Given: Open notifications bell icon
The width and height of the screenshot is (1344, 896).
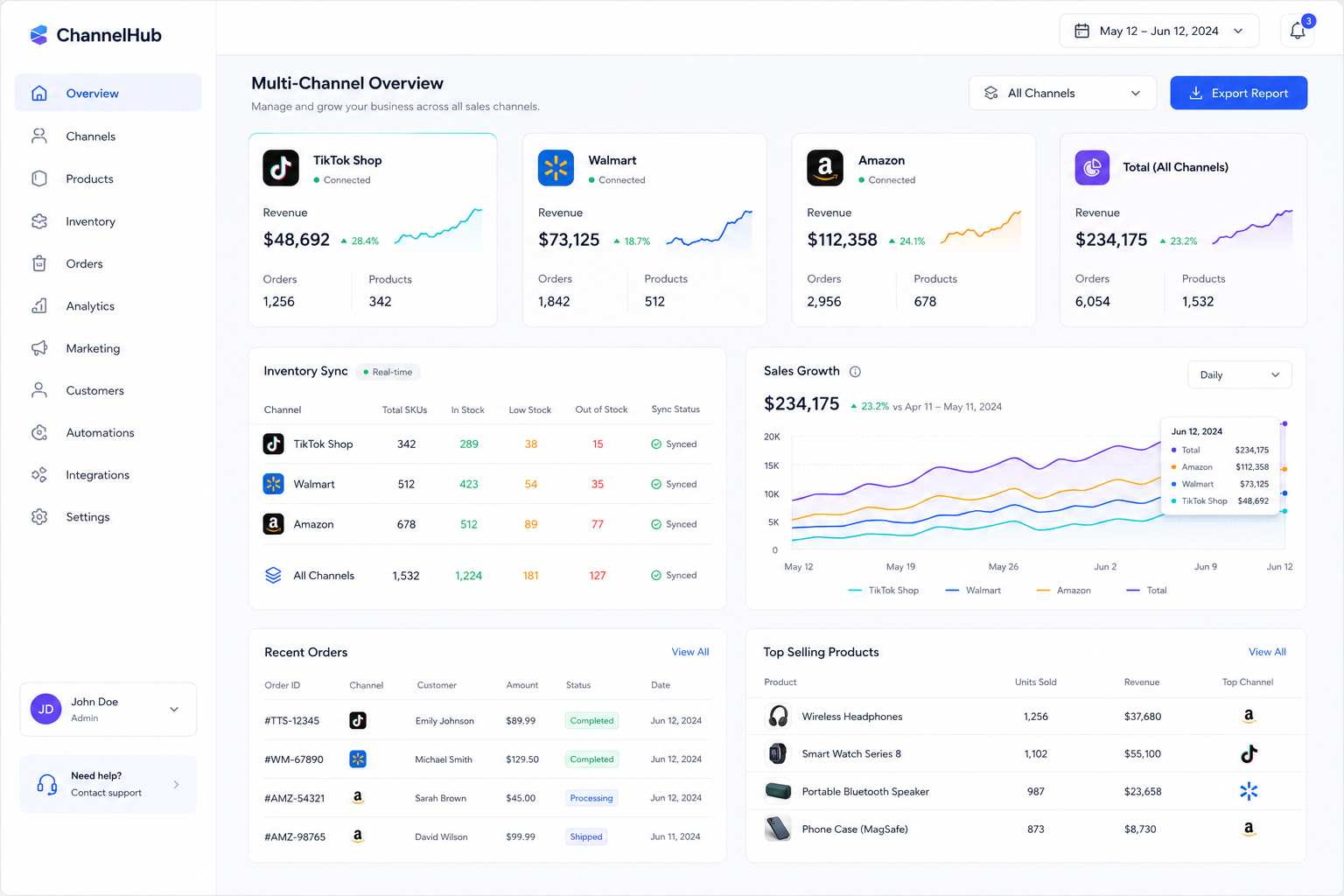Looking at the screenshot, I should pyautogui.click(x=1298, y=31).
